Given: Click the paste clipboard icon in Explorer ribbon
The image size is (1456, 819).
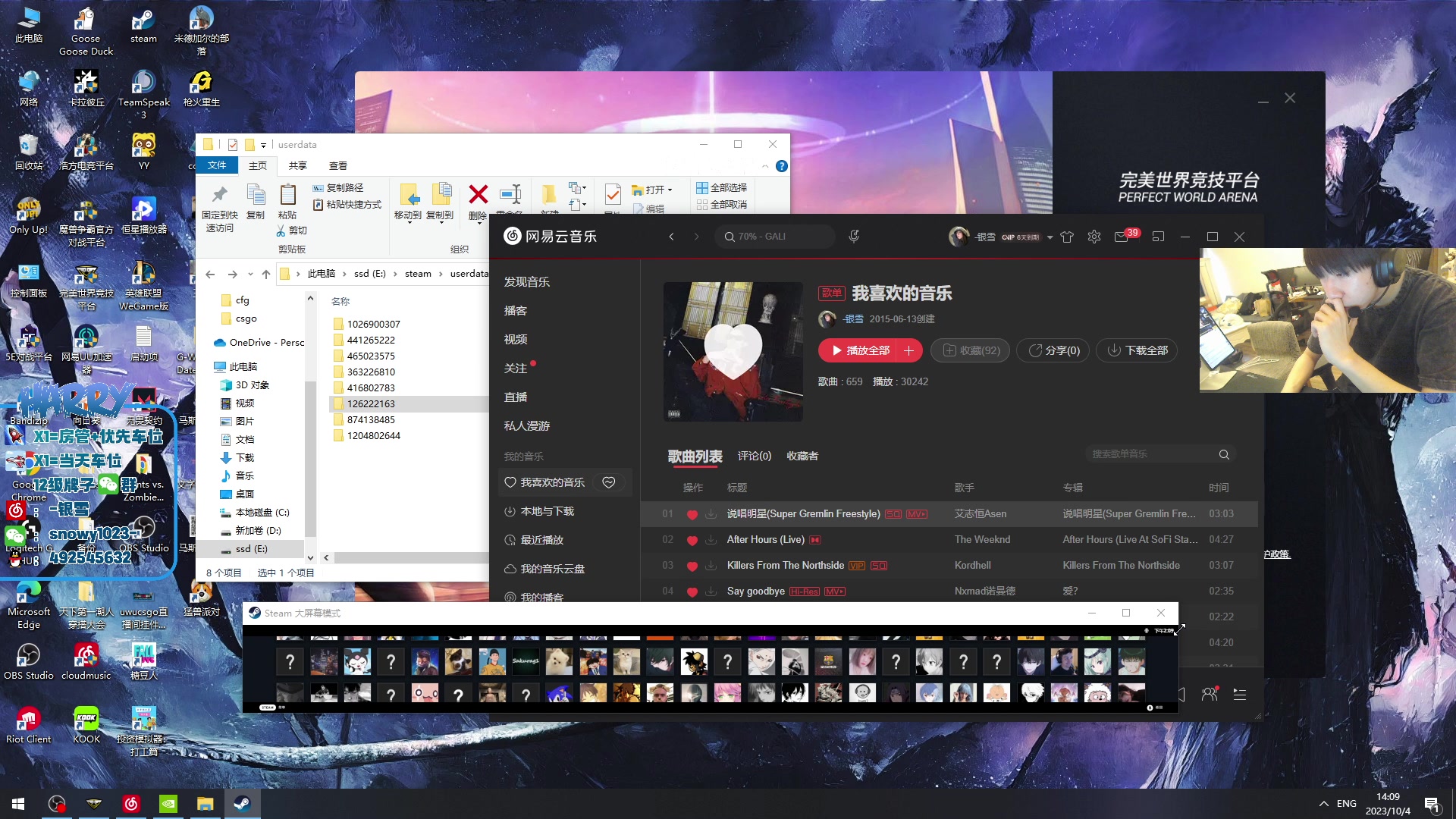Looking at the screenshot, I should [x=287, y=195].
